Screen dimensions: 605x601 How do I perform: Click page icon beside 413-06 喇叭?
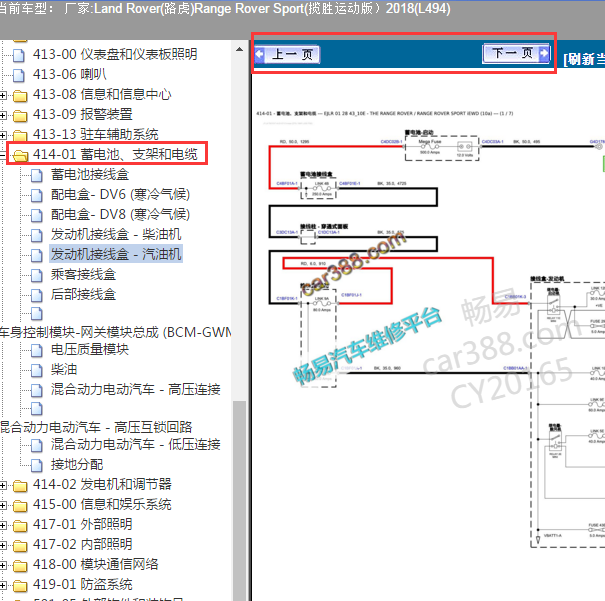pyautogui.click(x=19, y=76)
